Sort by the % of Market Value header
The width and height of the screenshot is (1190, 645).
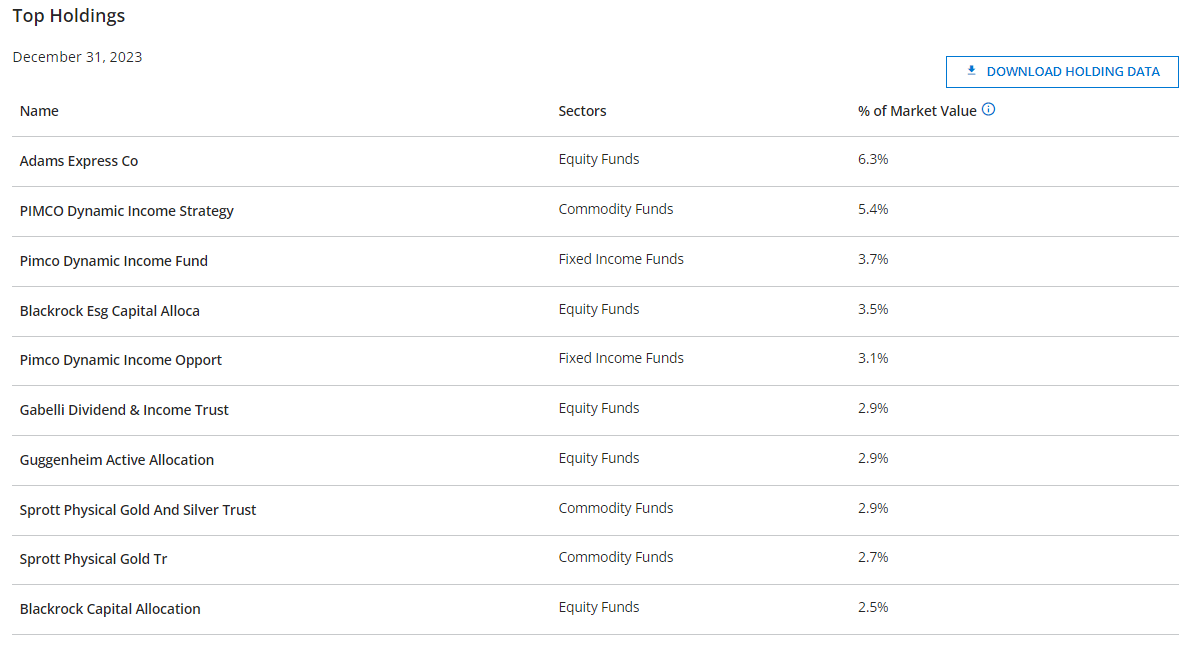(x=917, y=110)
